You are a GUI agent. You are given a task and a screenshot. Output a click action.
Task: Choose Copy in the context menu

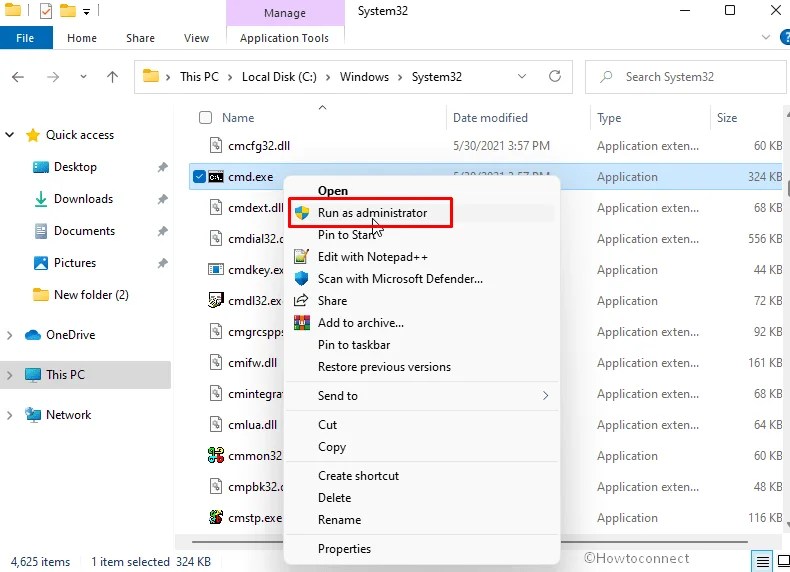332,447
